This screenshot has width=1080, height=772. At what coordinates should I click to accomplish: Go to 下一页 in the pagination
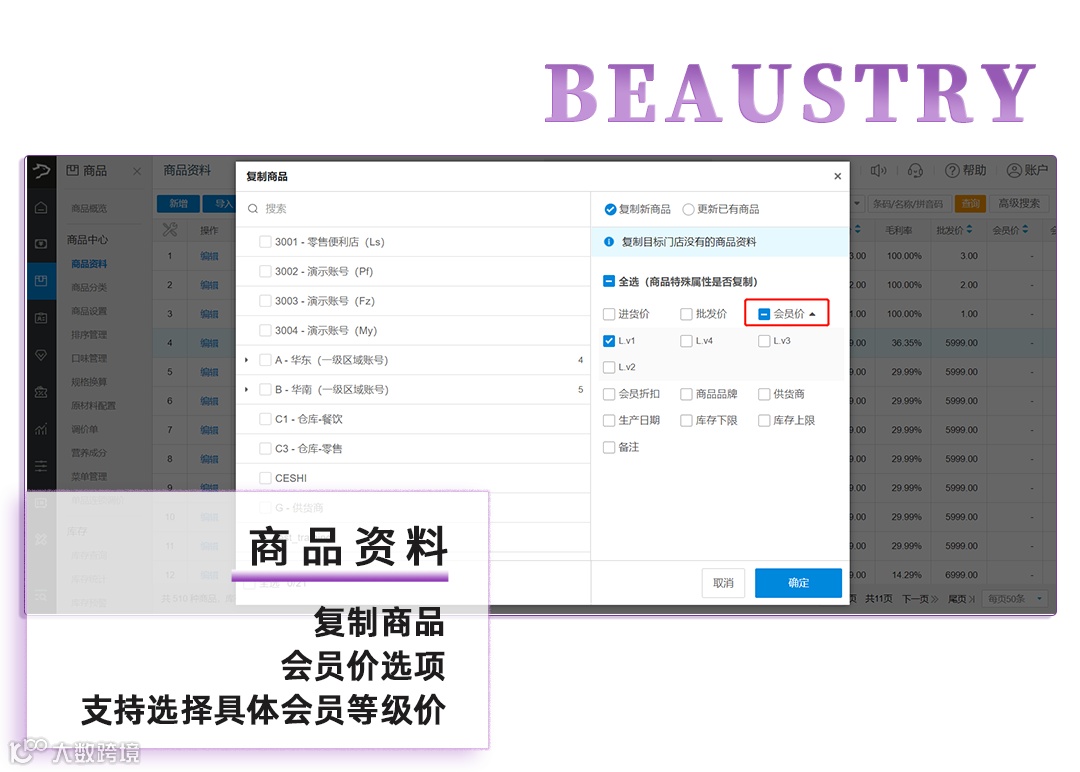(x=920, y=598)
